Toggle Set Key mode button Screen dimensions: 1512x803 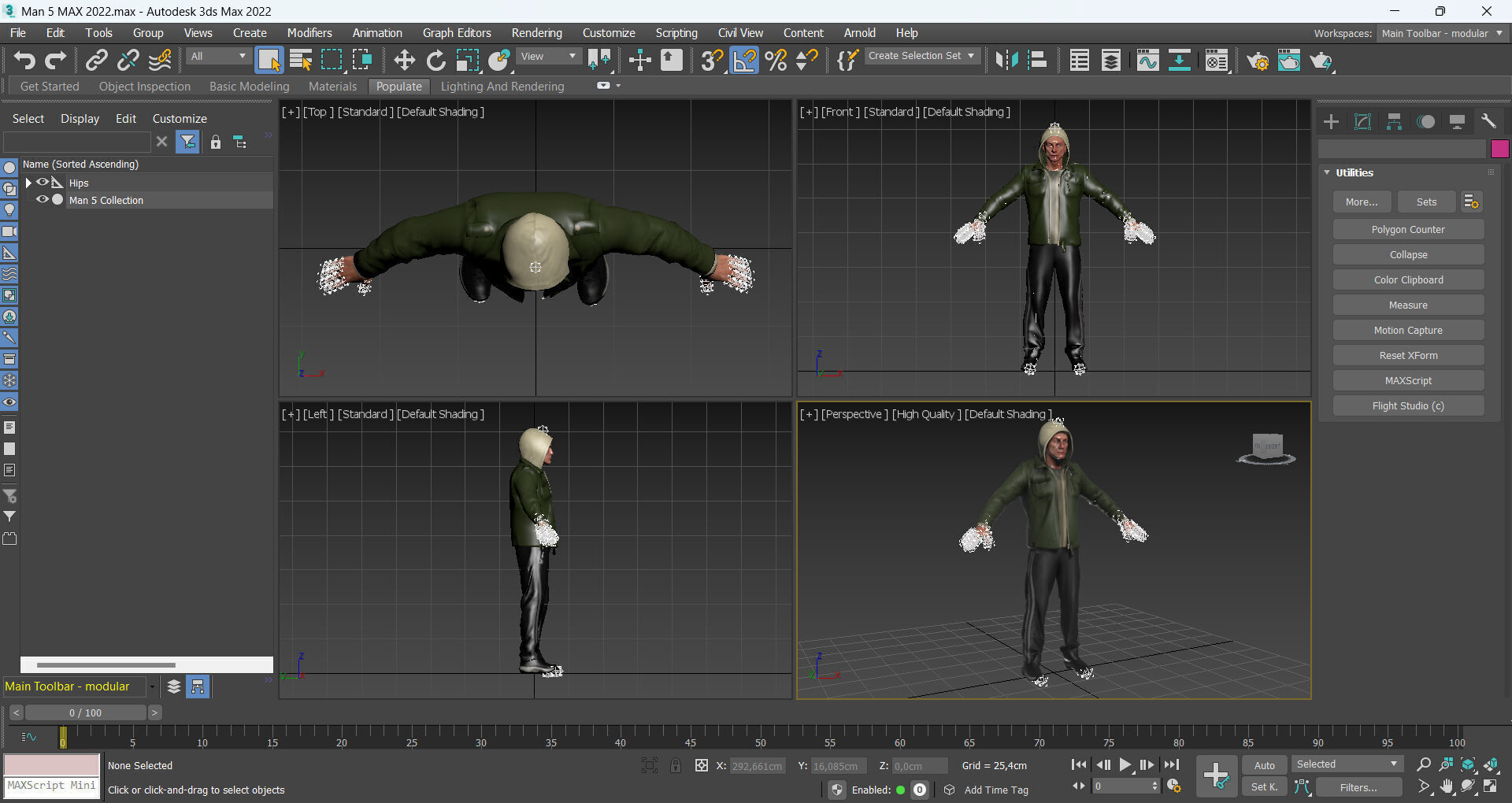[1265, 787]
